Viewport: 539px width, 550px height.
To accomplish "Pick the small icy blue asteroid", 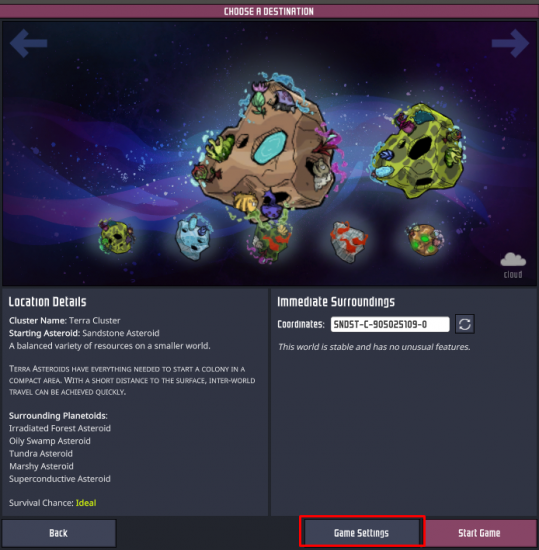I will 193,236.
